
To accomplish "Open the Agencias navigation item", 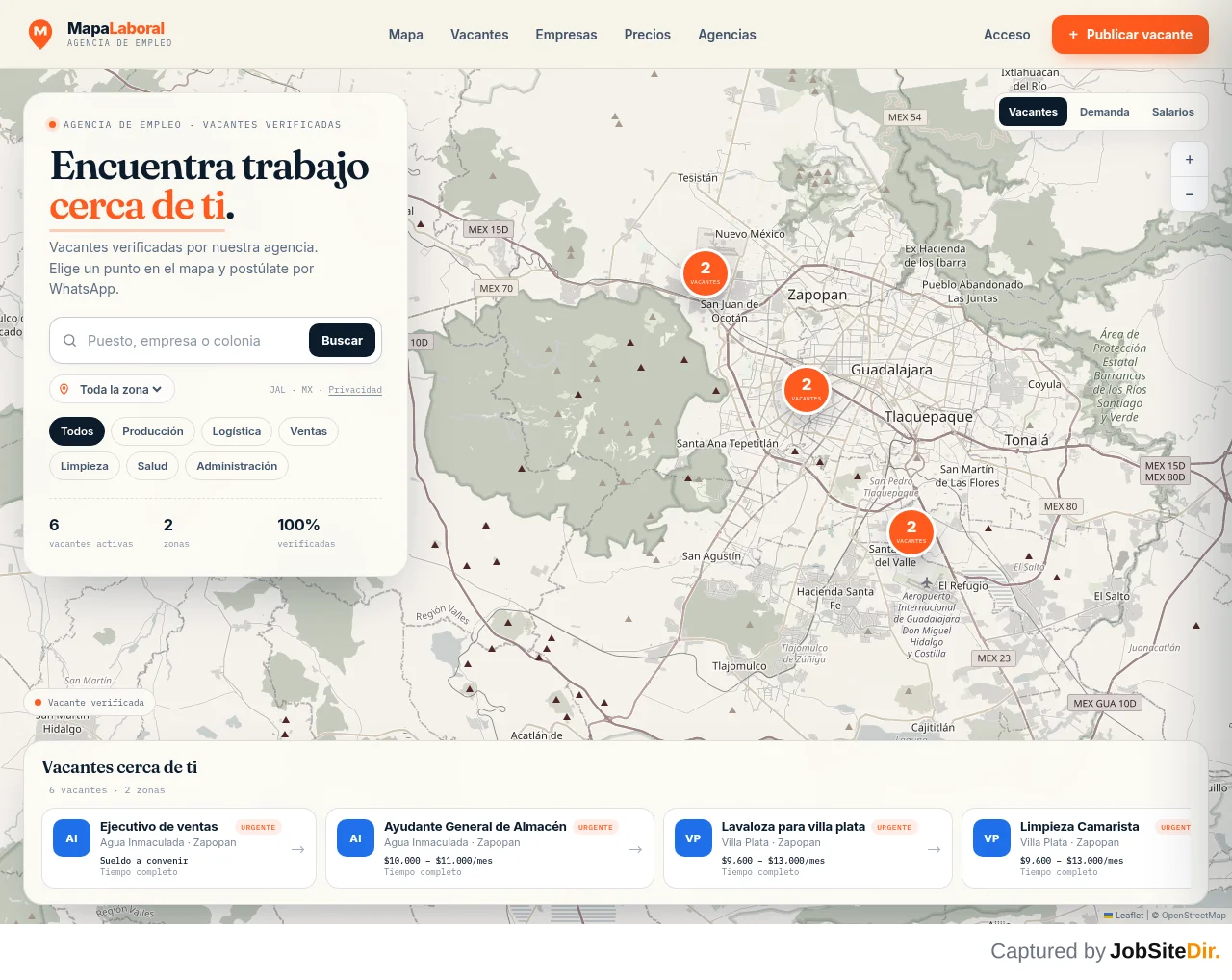I will pos(727,35).
